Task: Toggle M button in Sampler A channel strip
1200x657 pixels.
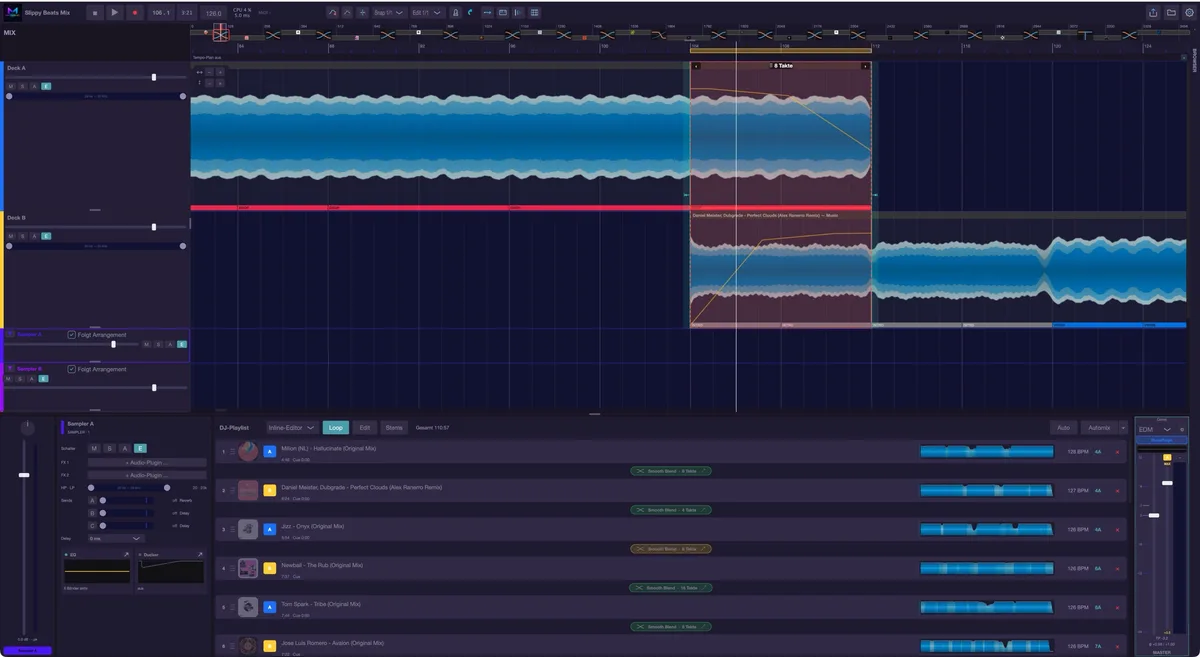Action: pos(94,448)
